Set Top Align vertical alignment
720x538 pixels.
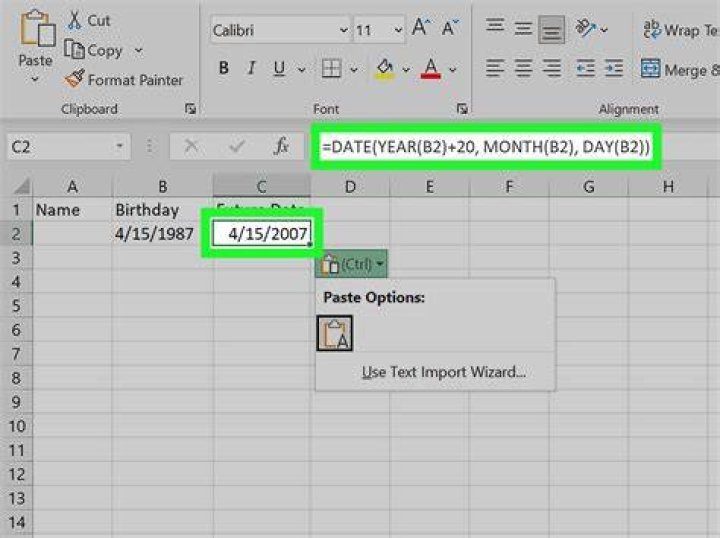point(495,27)
